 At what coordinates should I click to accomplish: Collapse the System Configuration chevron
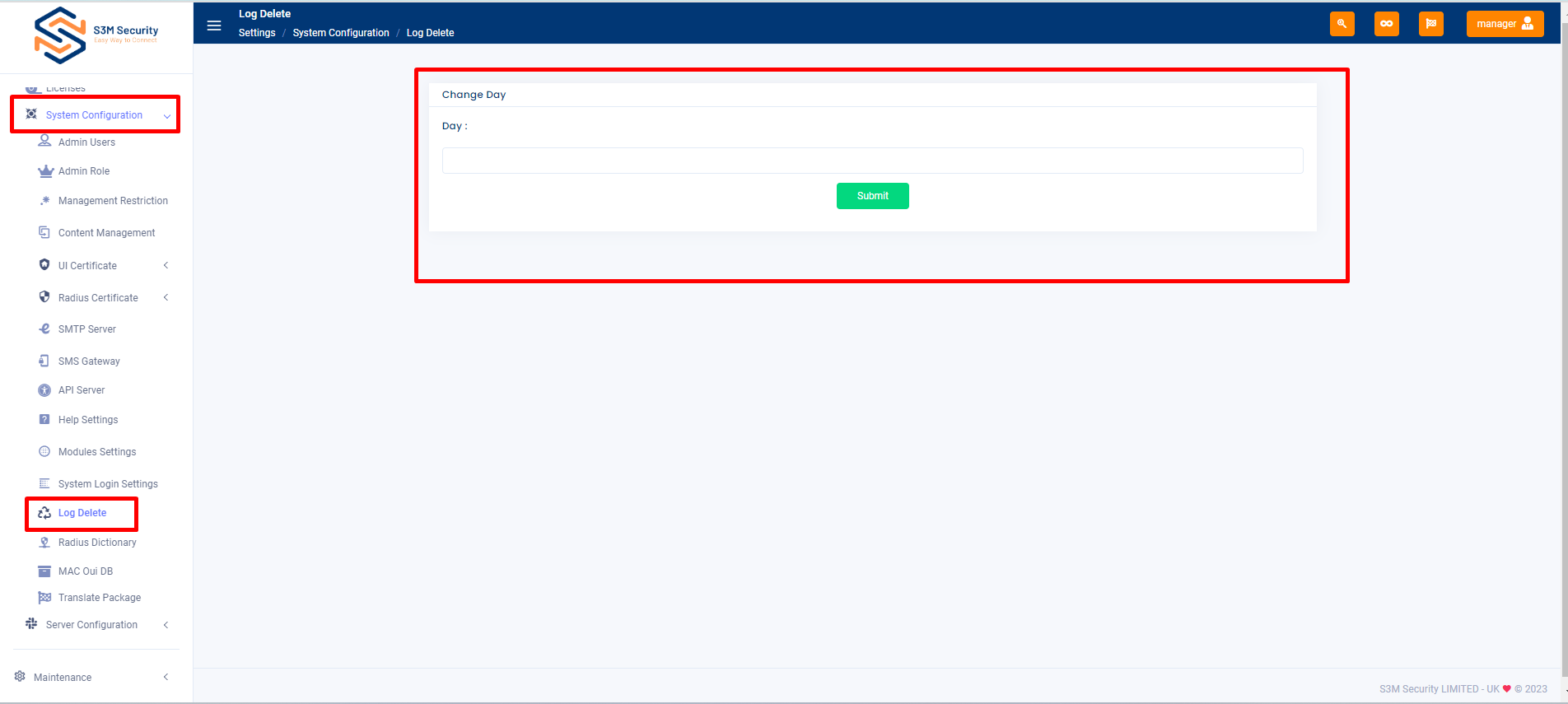(167, 116)
